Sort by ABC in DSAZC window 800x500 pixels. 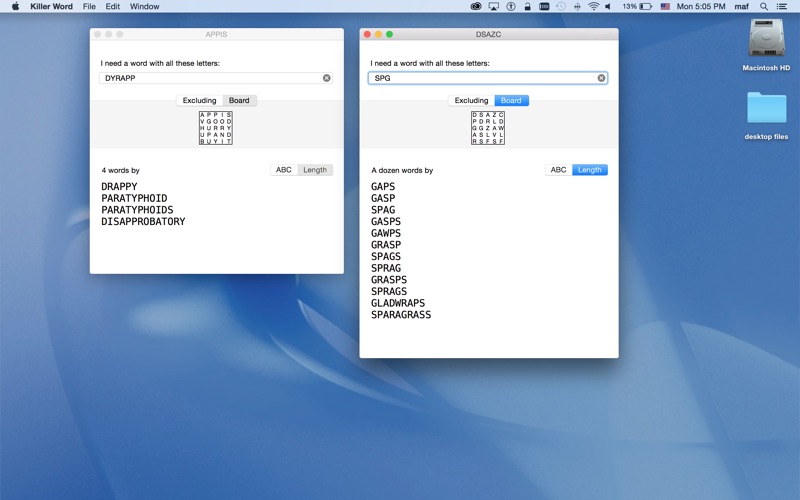pyautogui.click(x=558, y=170)
